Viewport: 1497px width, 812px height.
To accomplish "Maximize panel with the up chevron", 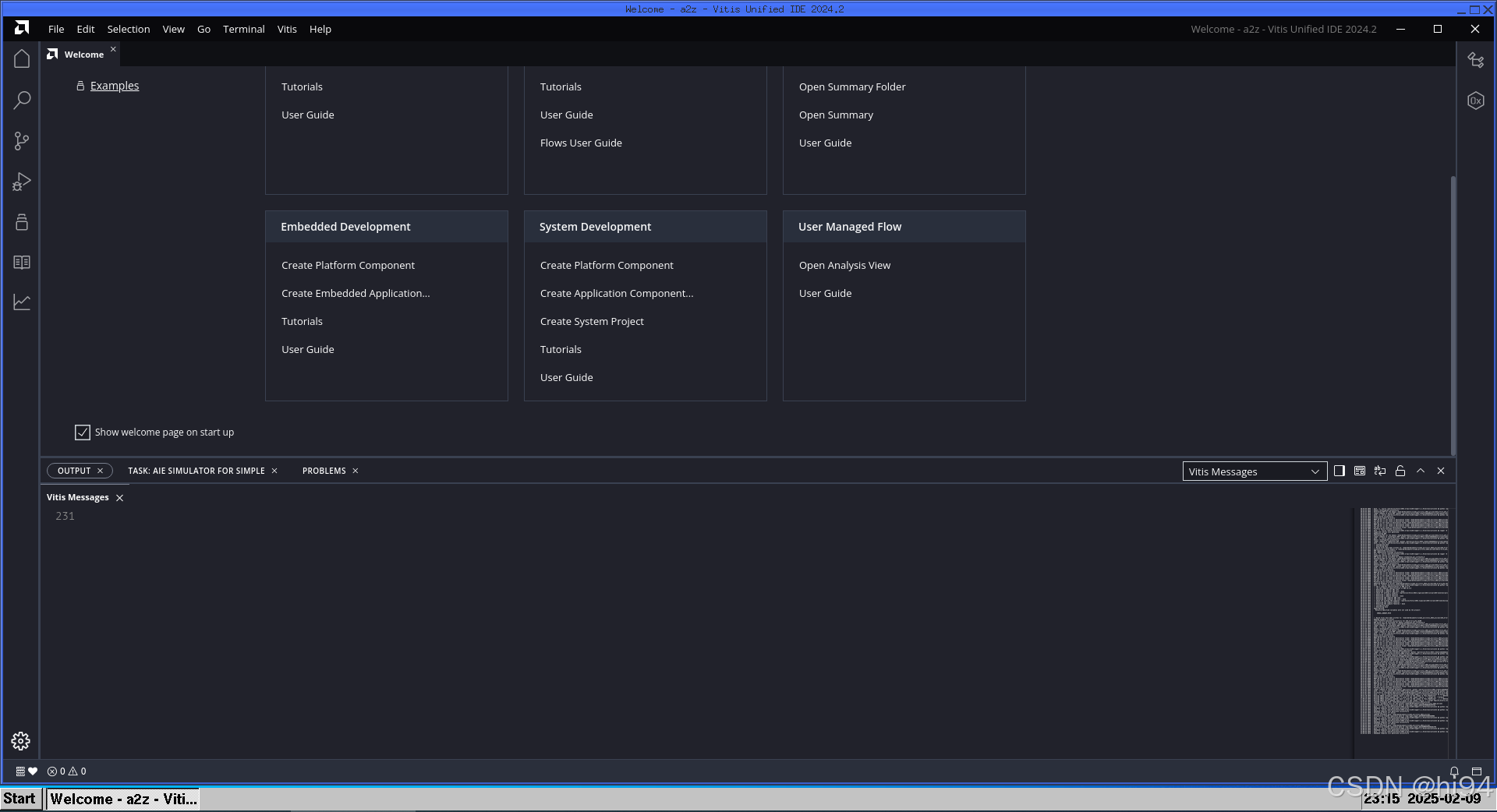I will click(x=1421, y=471).
